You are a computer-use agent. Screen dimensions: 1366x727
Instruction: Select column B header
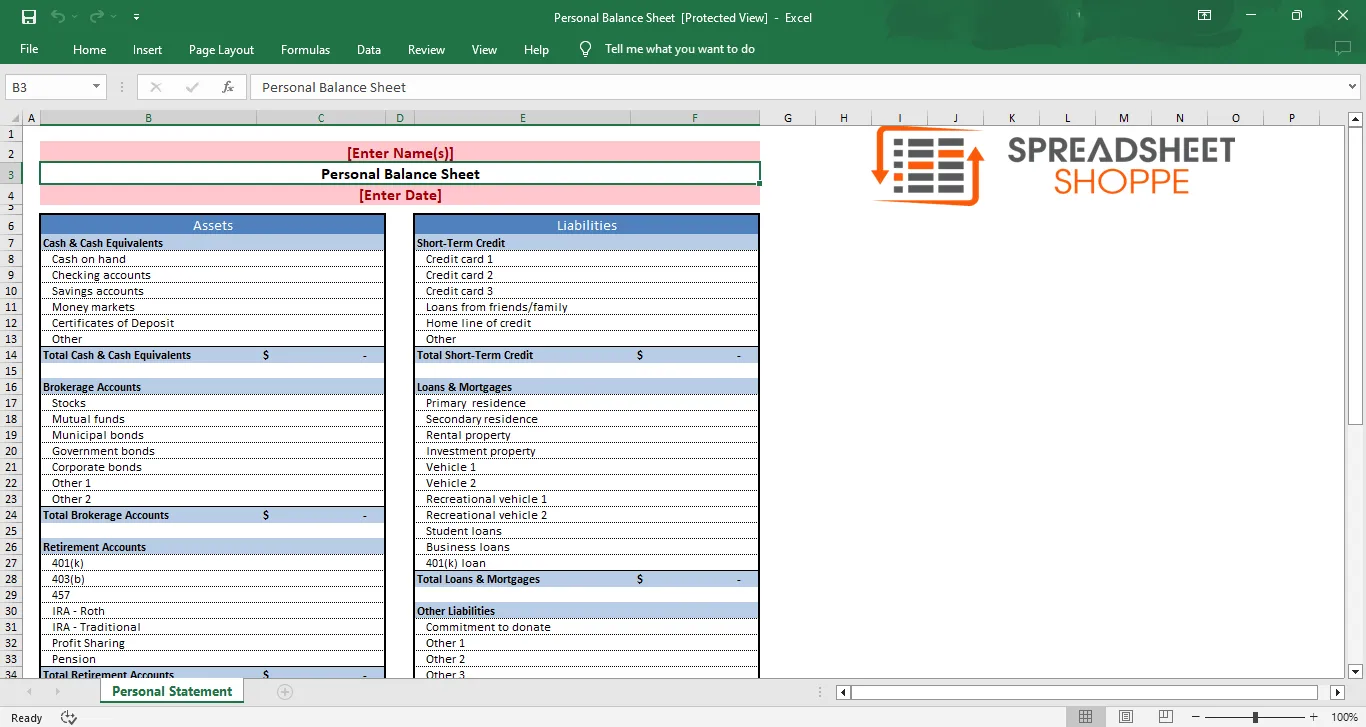[148, 118]
